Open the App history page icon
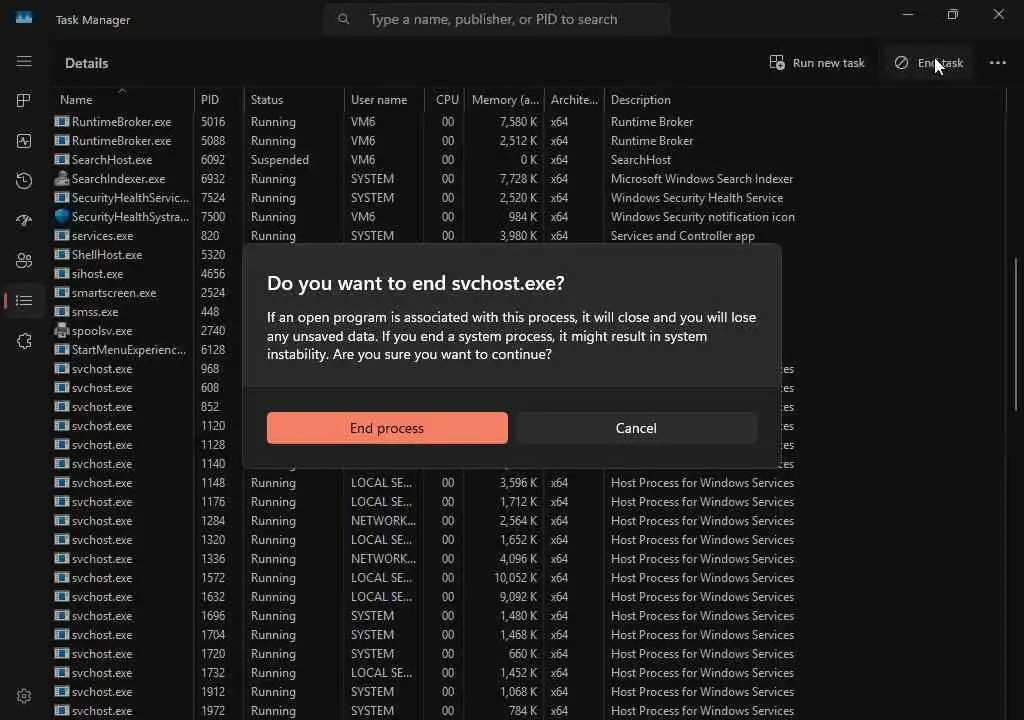This screenshot has width=1024, height=720. 24,181
